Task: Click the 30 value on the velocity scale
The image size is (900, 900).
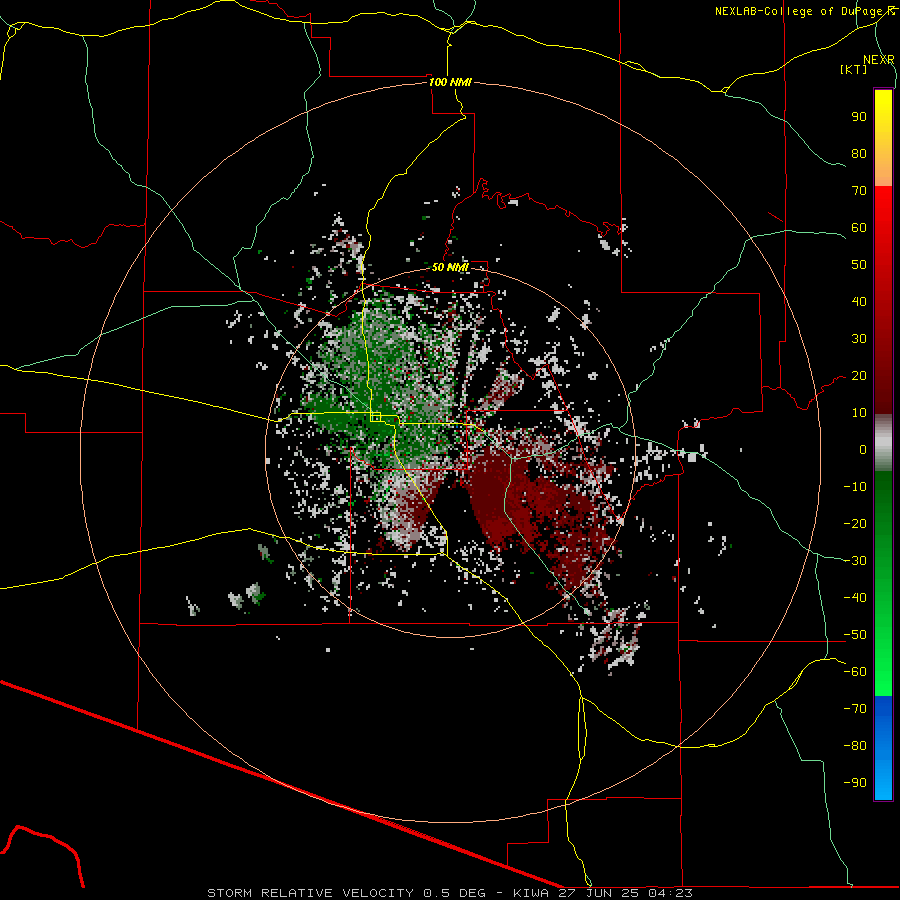Action: tap(859, 339)
